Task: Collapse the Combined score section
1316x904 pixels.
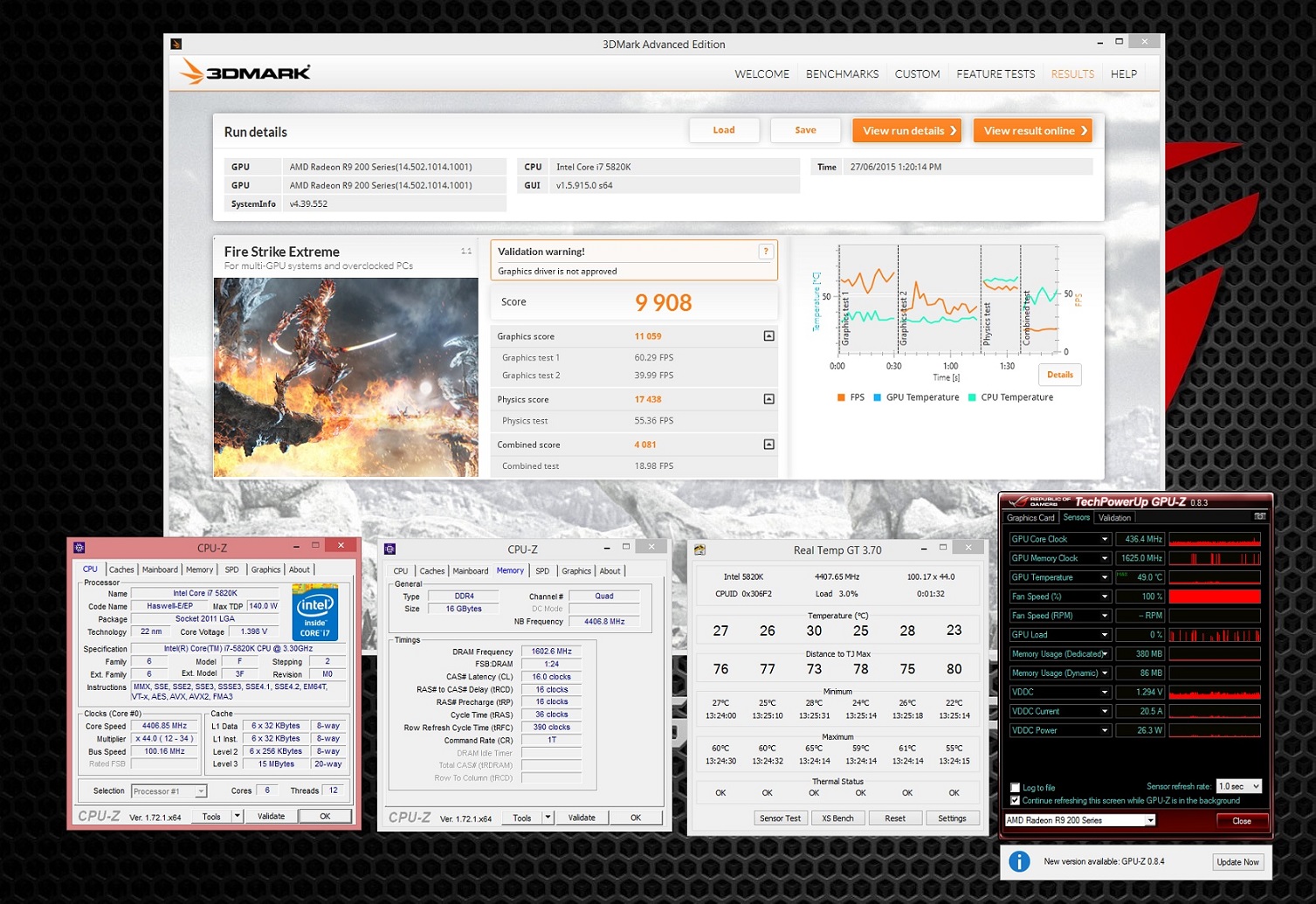Action: 768,445
